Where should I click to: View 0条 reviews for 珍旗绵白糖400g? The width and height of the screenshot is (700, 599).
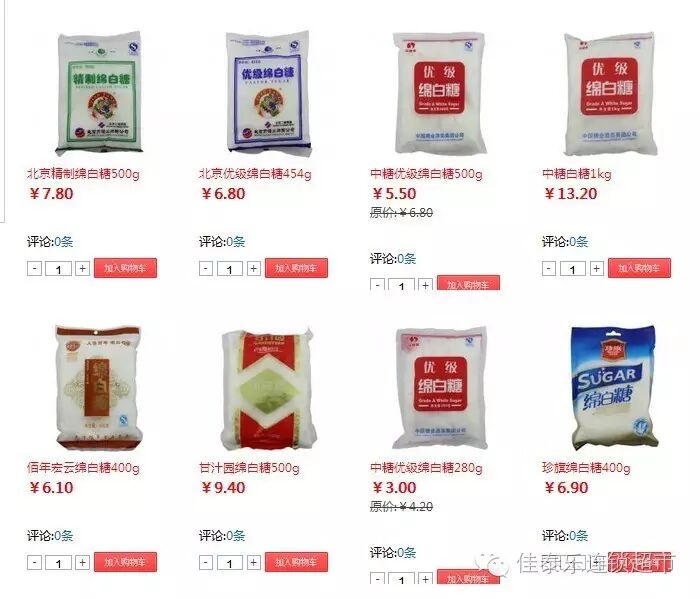click(x=578, y=535)
